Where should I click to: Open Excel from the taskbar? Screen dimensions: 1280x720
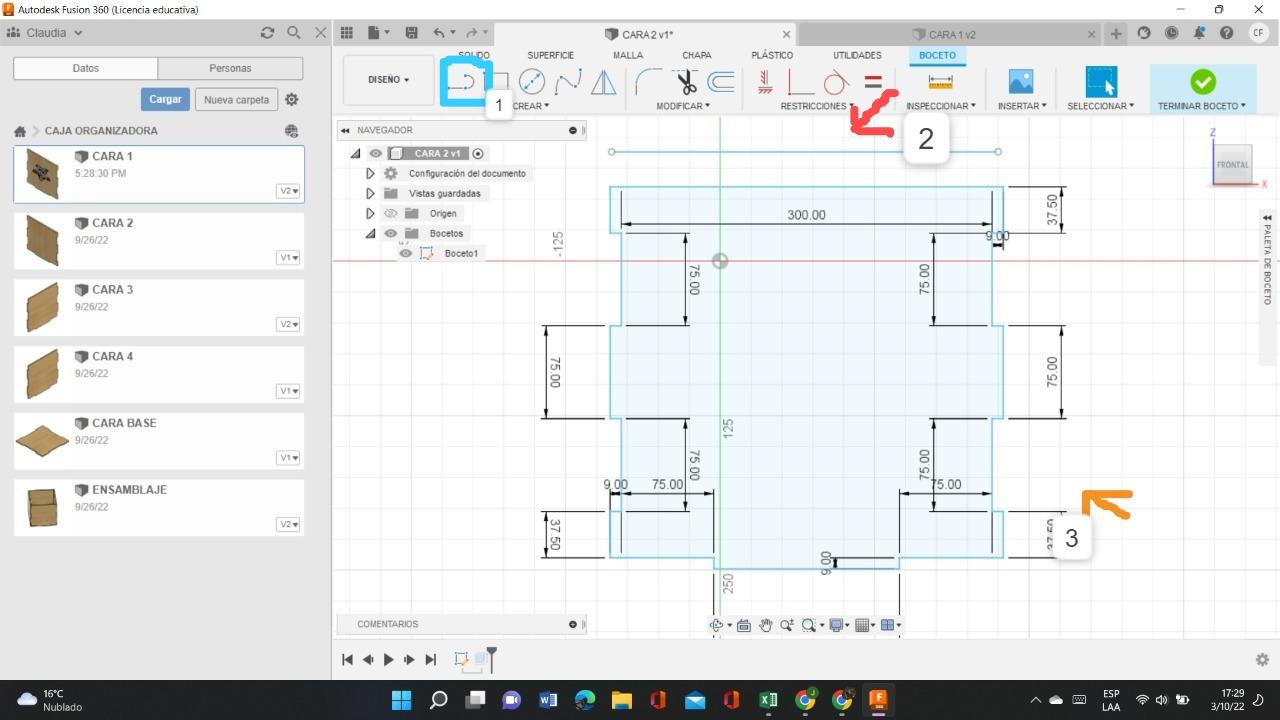click(x=768, y=700)
